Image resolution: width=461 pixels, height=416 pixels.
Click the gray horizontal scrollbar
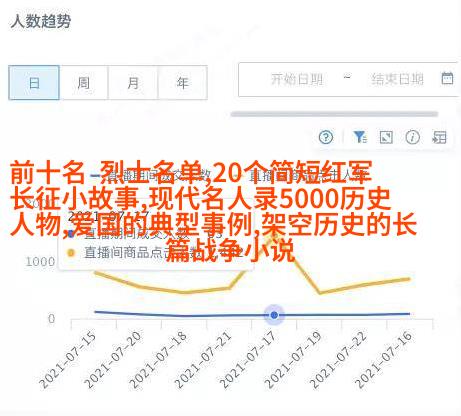point(334,114)
